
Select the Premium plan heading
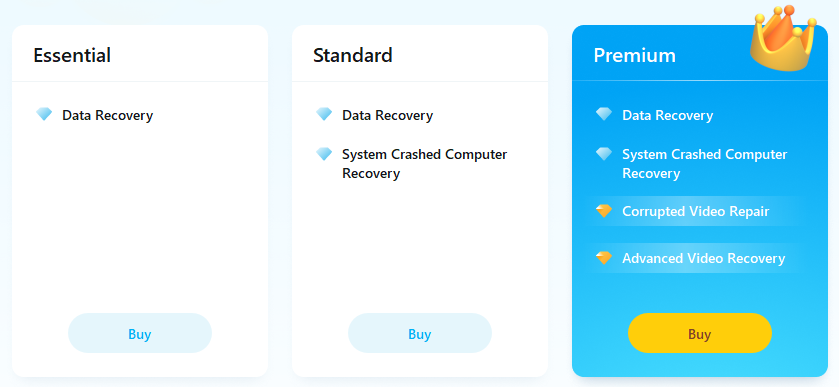point(635,55)
